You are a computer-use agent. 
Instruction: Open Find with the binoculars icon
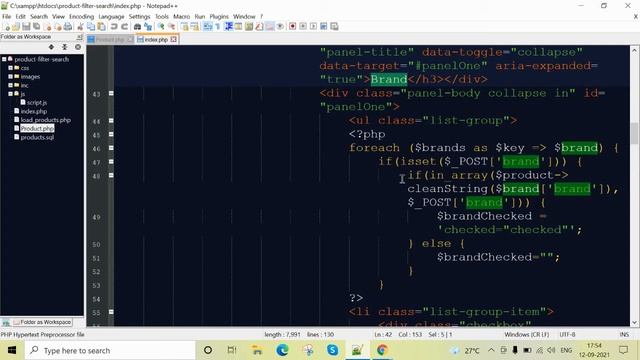tap(138, 27)
